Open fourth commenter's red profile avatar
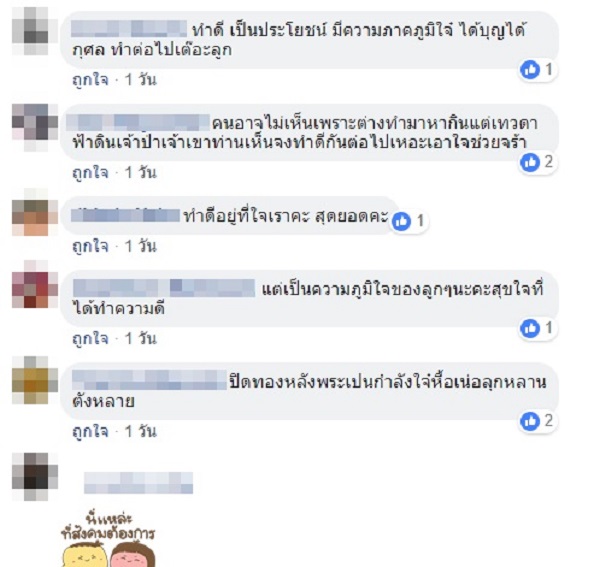The width and height of the screenshot is (600, 567). point(35,284)
